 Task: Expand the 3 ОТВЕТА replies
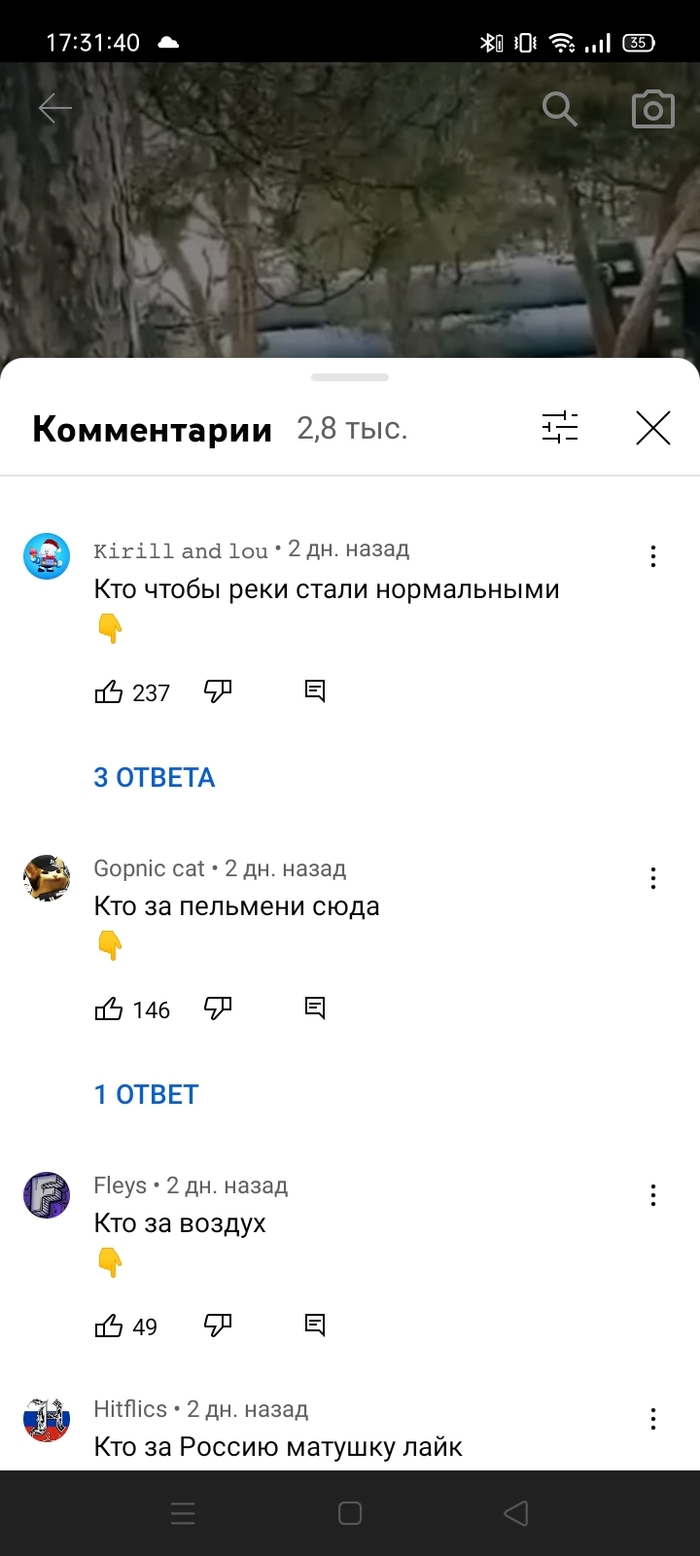coord(154,777)
